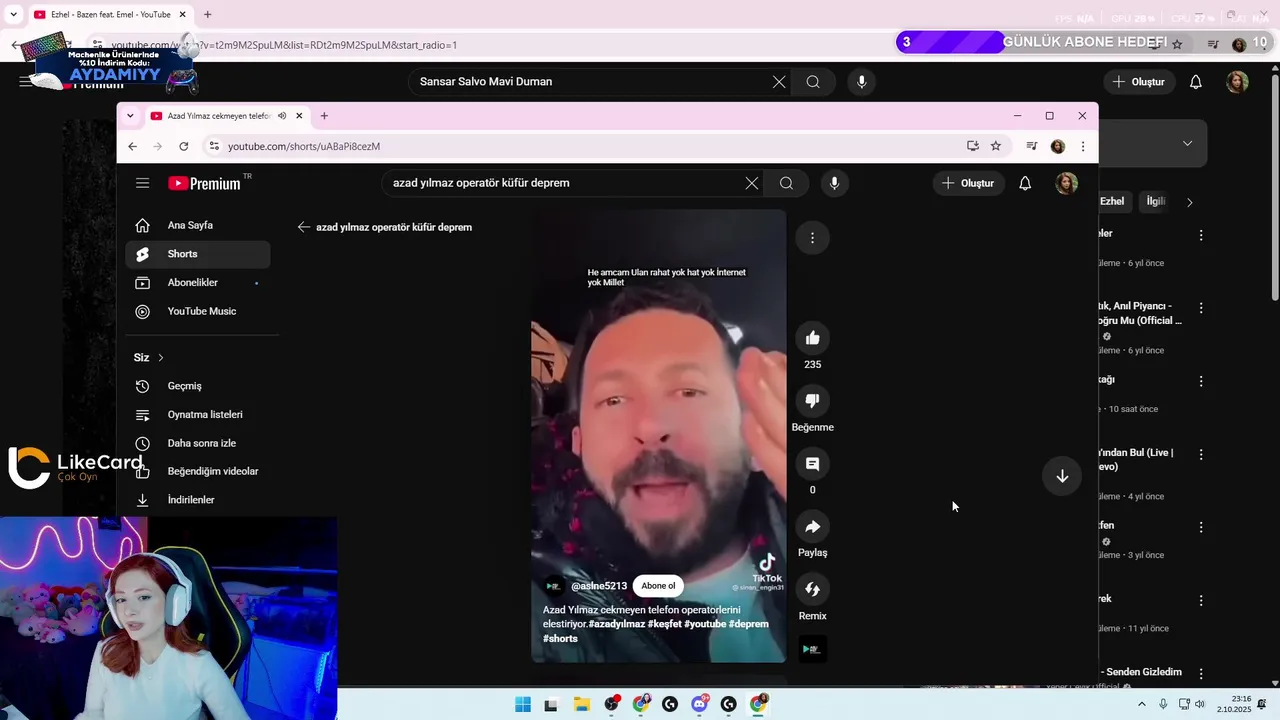Open Geçmiş history in the sidebar
Image resolution: width=1280 pixels, height=720 pixels.
[198, 386]
